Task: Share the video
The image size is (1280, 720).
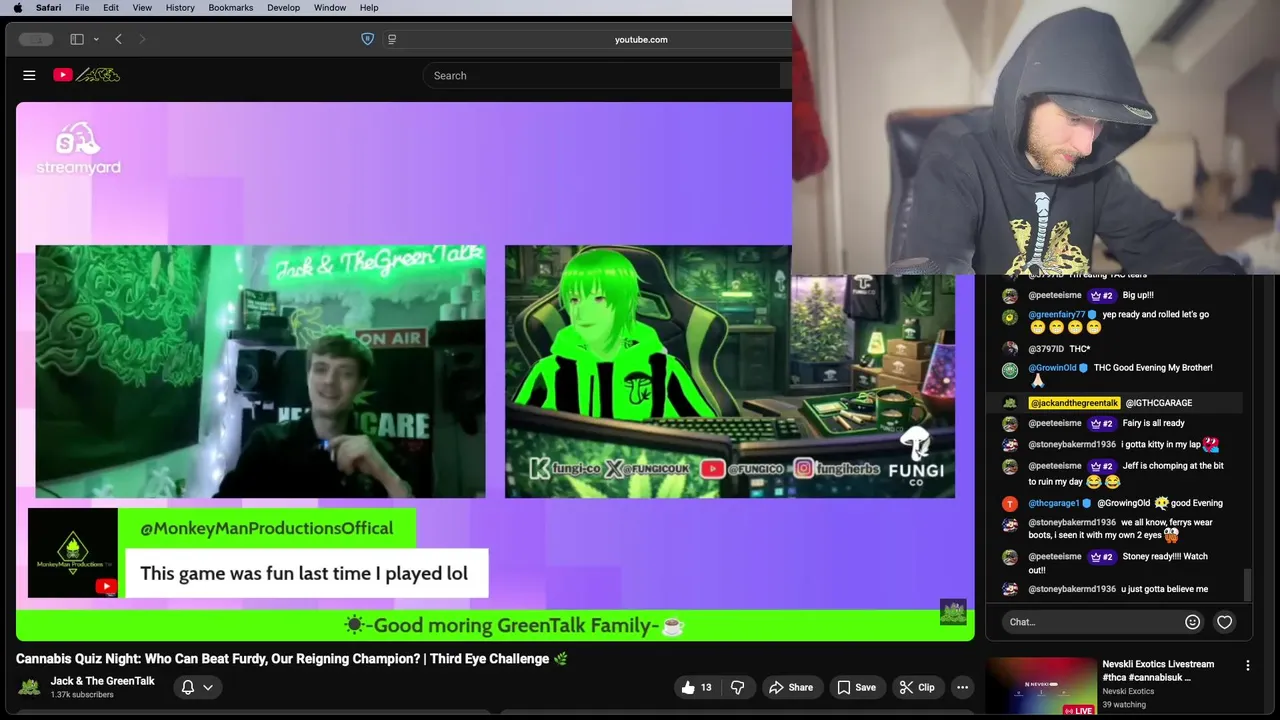Action: [x=790, y=687]
